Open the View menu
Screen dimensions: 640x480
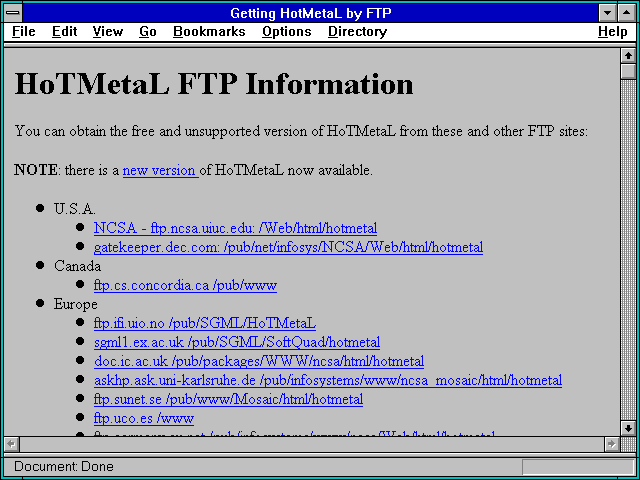point(108,31)
